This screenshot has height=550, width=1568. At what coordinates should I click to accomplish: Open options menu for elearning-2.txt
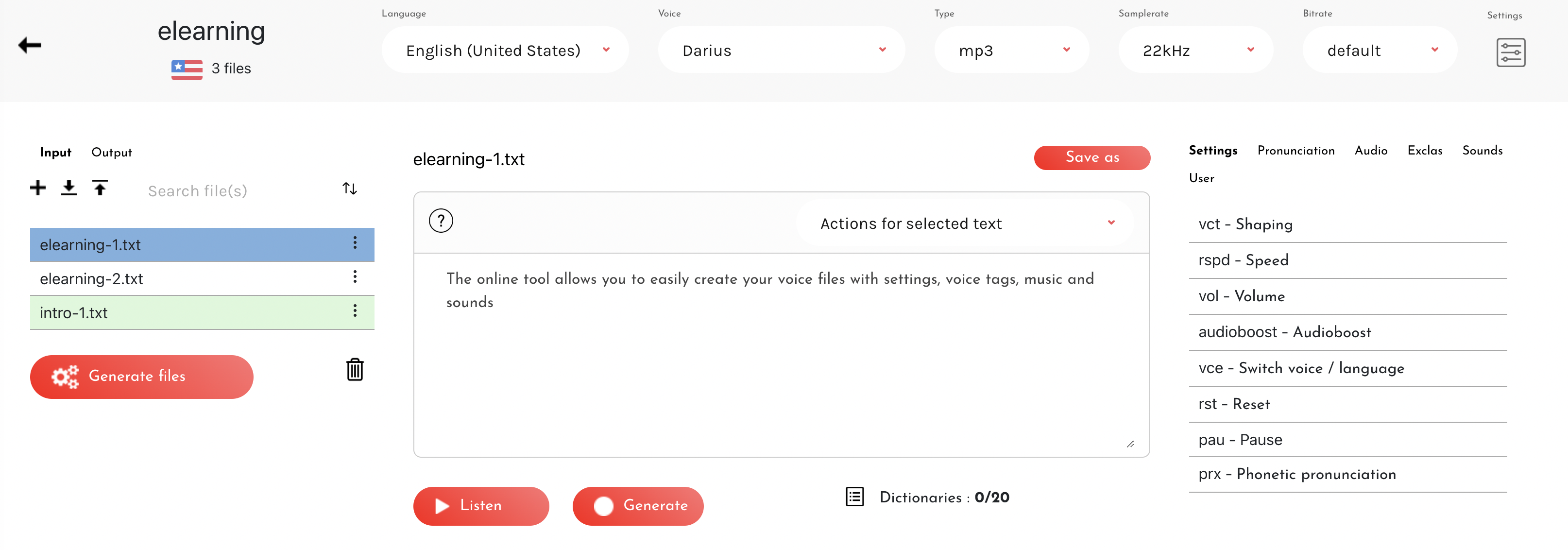(x=355, y=277)
